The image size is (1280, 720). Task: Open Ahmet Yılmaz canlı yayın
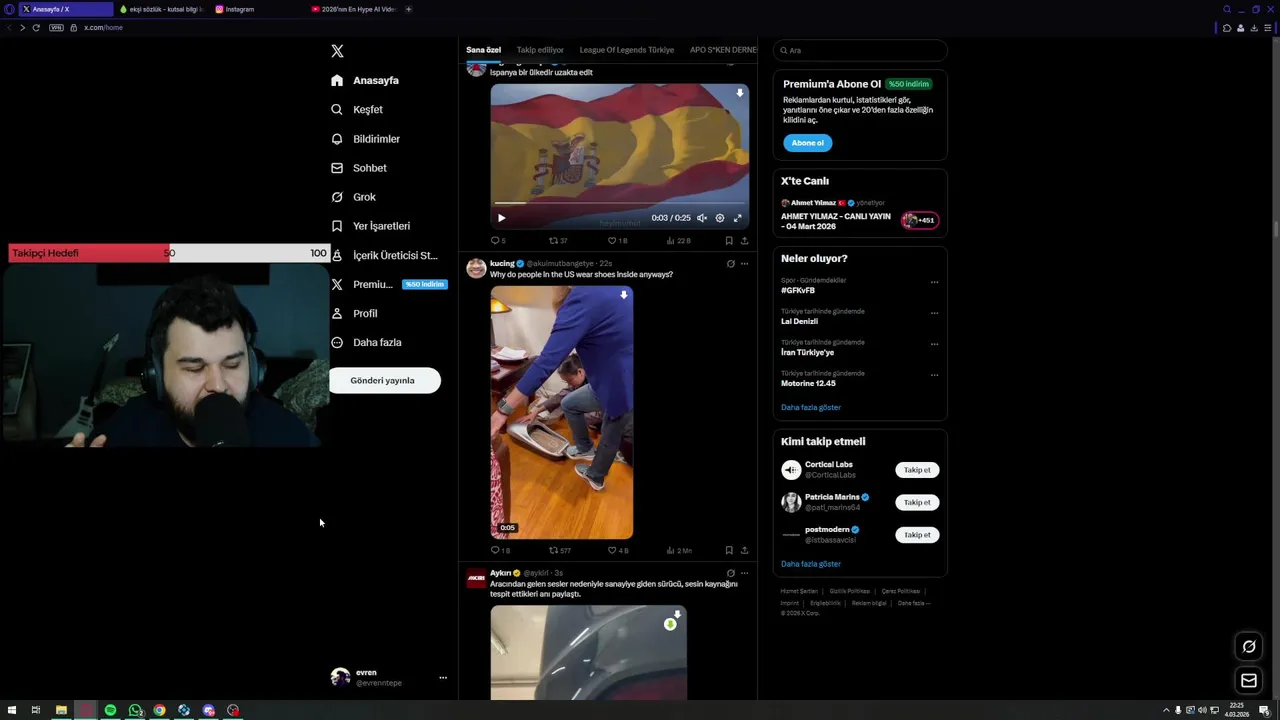click(859, 215)
